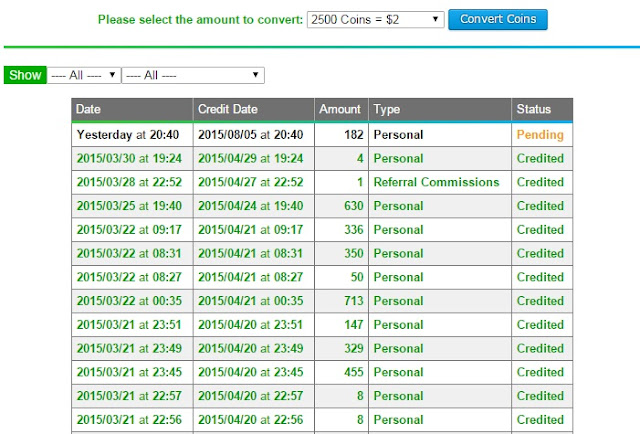This screenshot has height=434, width=640.
Task: Click the amount 630 cell
Action: click(351, 206)
